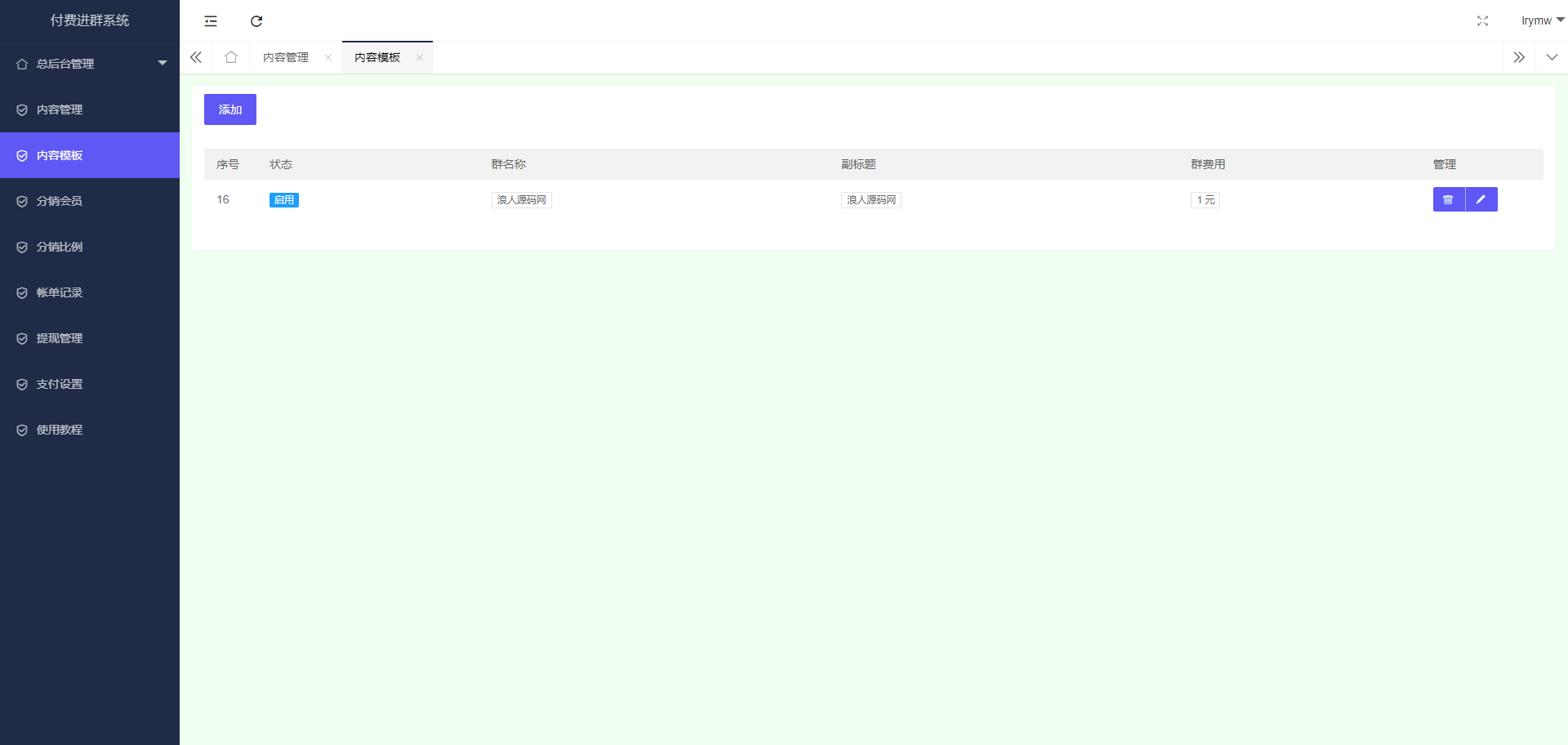This screenshot has width=1568, height=745.
Task: Open 支付设置 in sidebar
Action: click(60, 384)
